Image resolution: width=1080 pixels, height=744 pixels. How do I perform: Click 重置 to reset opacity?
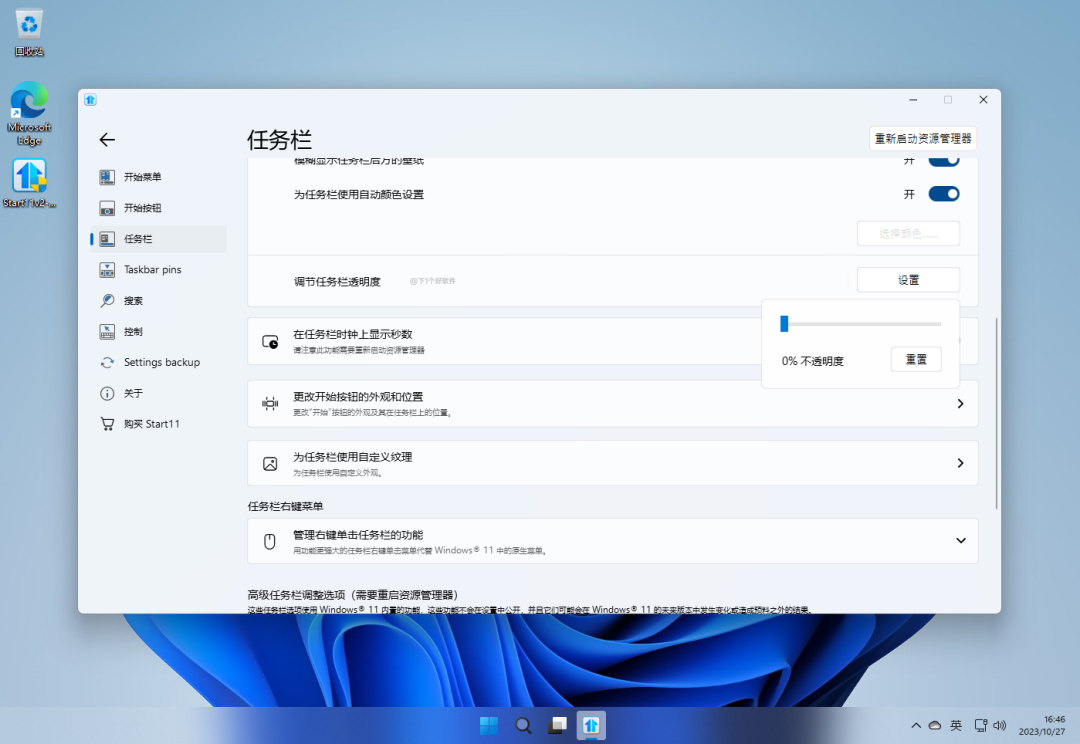[x=916, y=359]
